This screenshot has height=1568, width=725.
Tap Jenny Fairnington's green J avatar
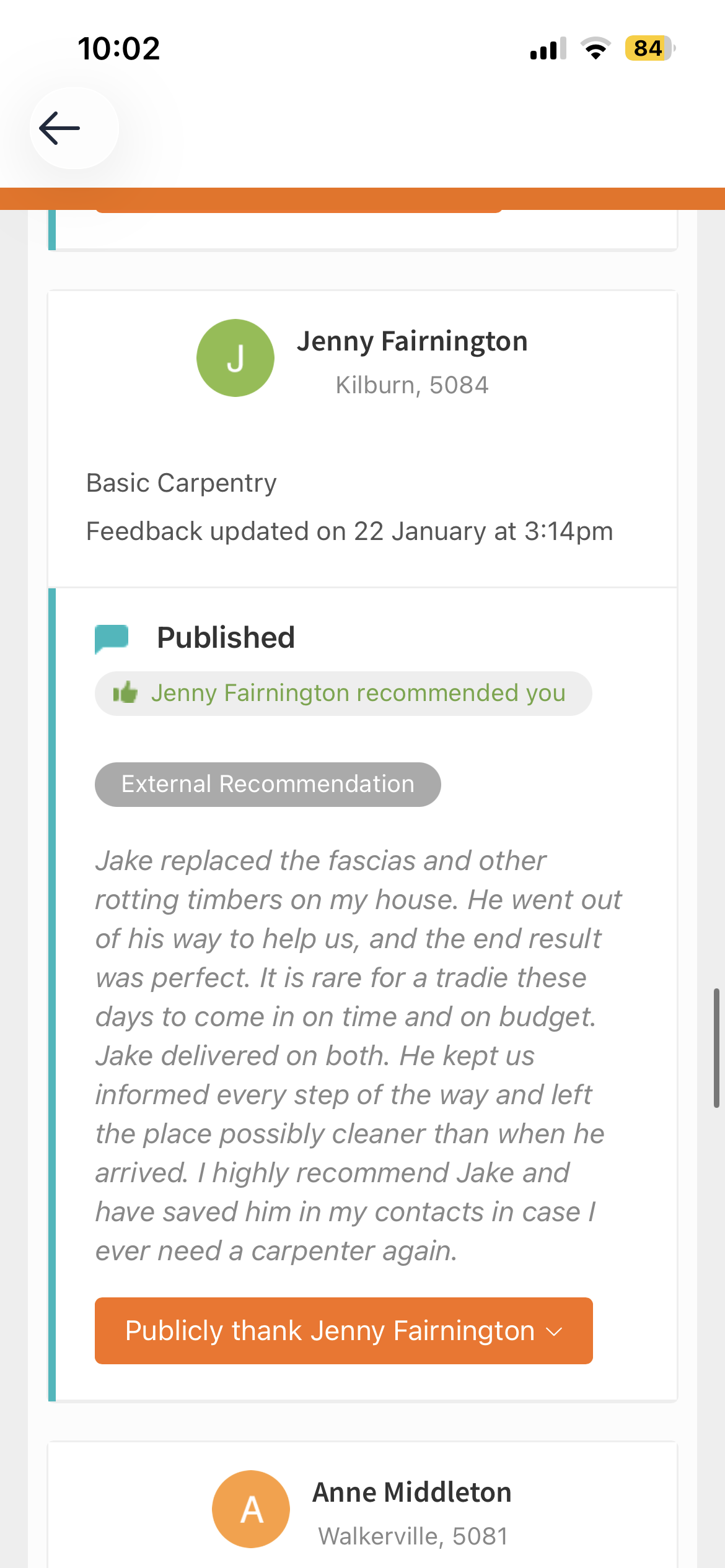click(235, 358)
